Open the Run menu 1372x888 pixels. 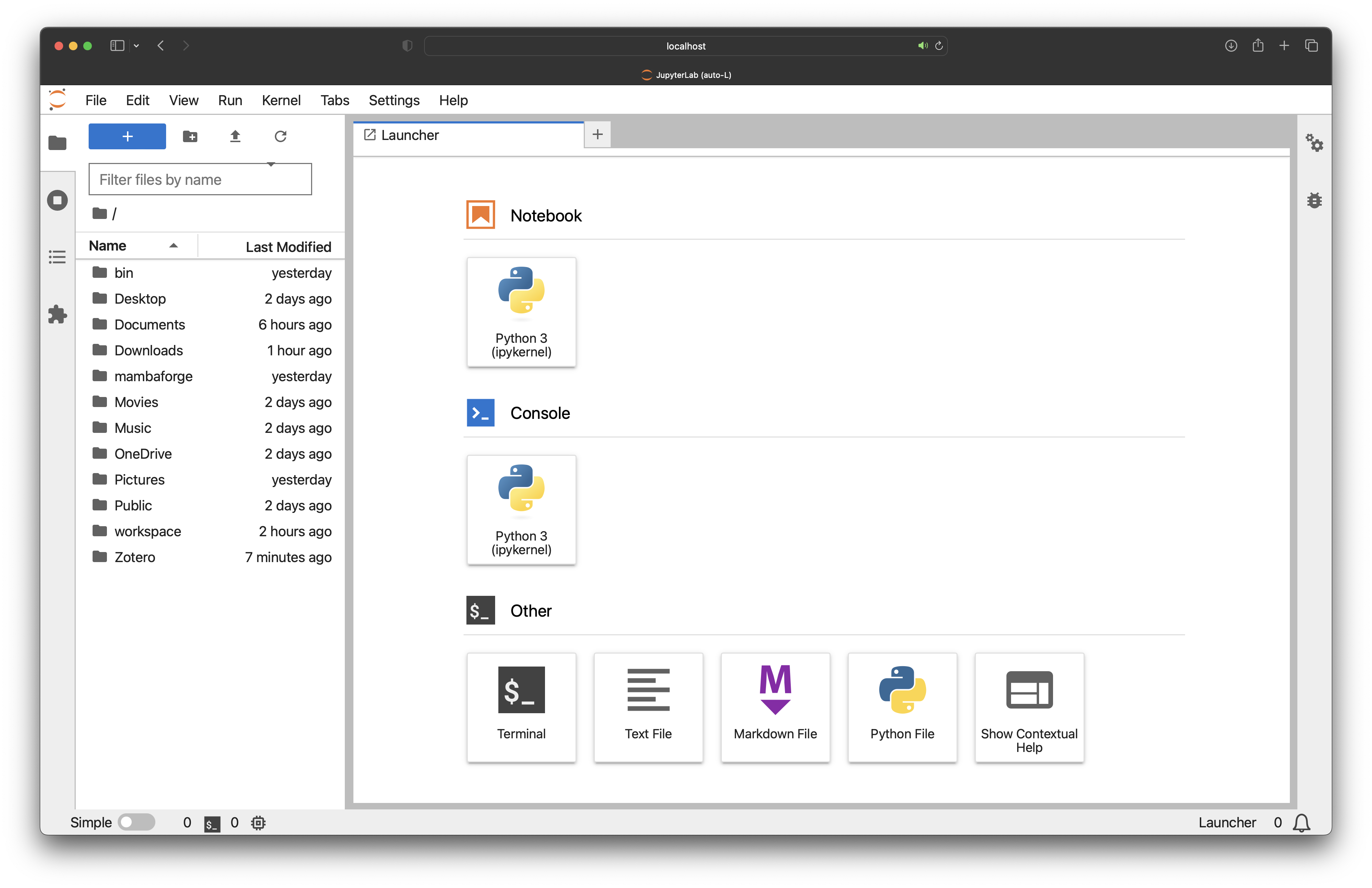click(x=230, y=101)
